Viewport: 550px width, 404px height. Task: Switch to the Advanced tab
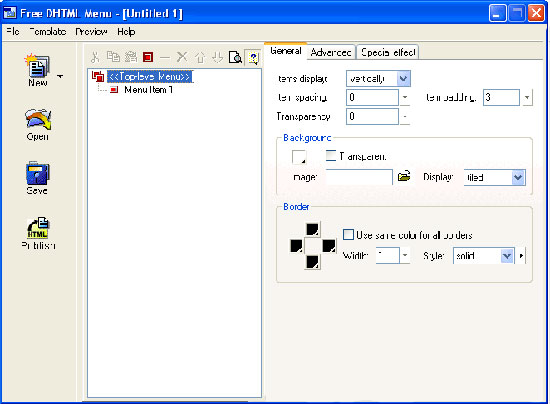coord(331,52)
